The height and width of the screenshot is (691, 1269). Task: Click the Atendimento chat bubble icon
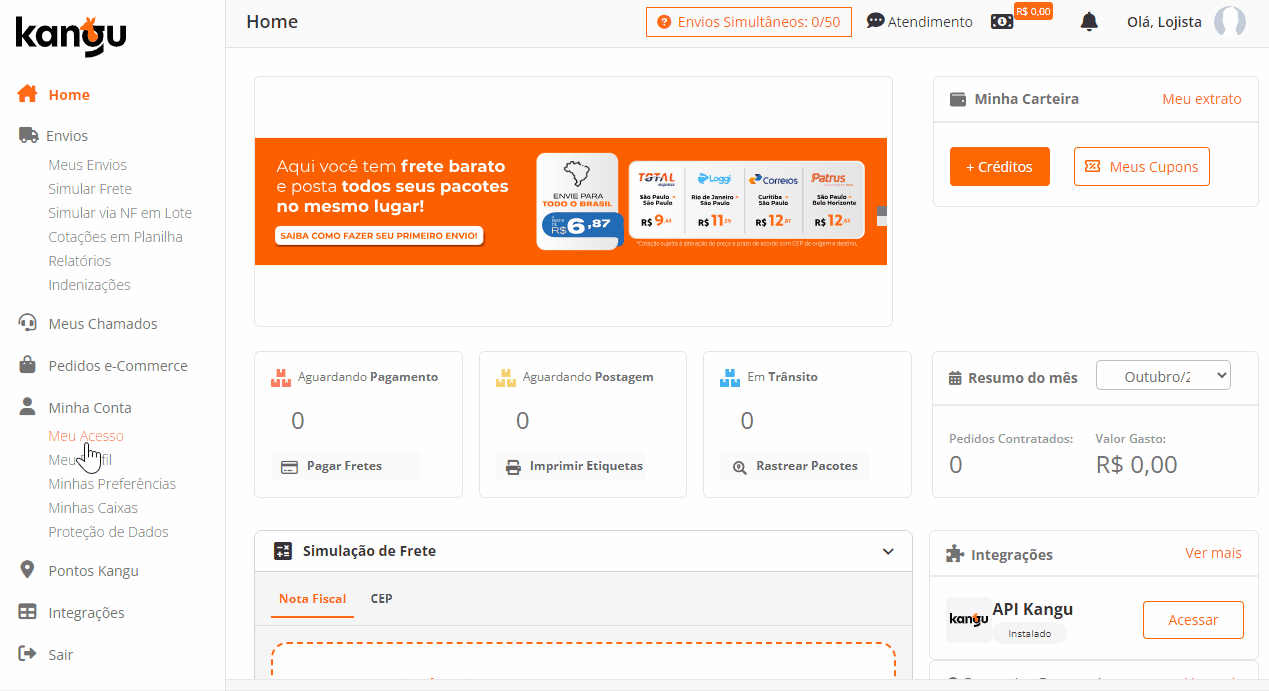pyautogui.click(x=876, y=21)
